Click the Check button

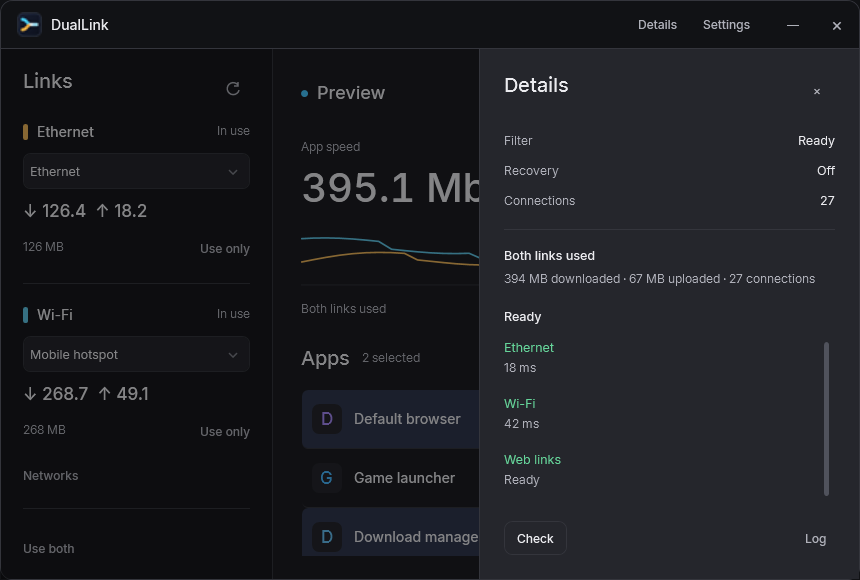click(x=535, y=538)
